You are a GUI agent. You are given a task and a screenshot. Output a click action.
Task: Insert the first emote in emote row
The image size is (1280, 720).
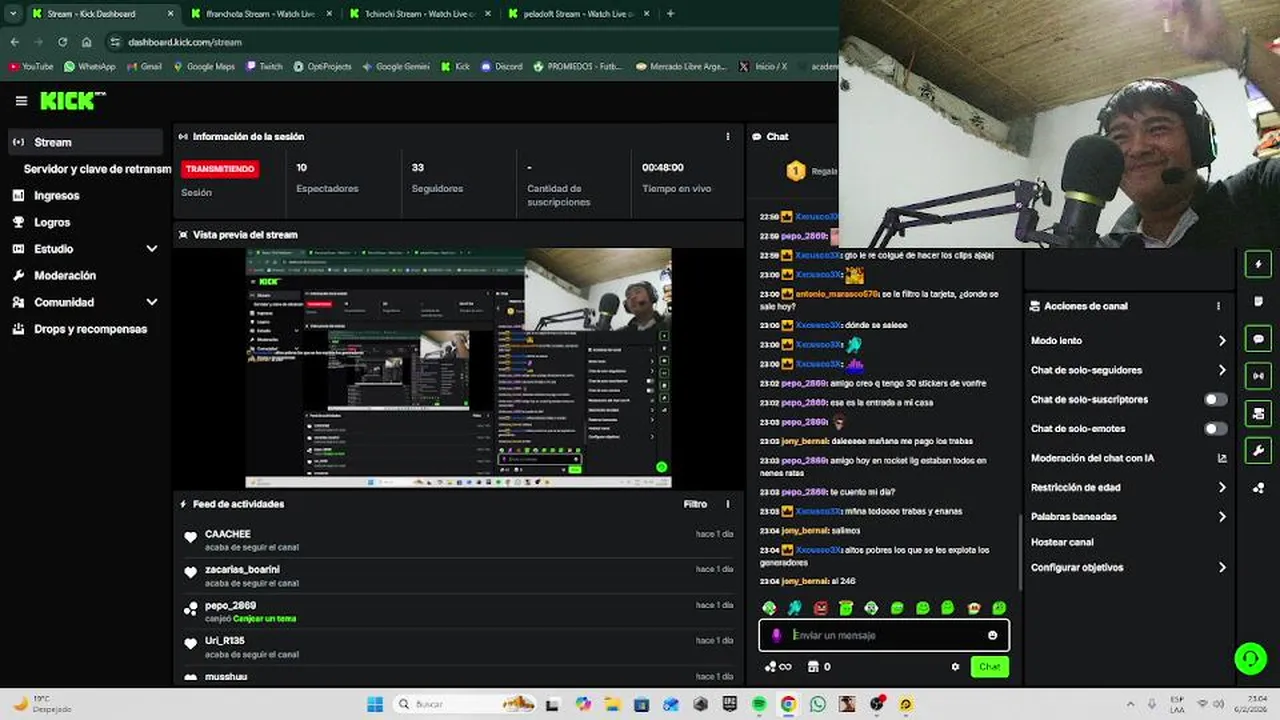769,608
